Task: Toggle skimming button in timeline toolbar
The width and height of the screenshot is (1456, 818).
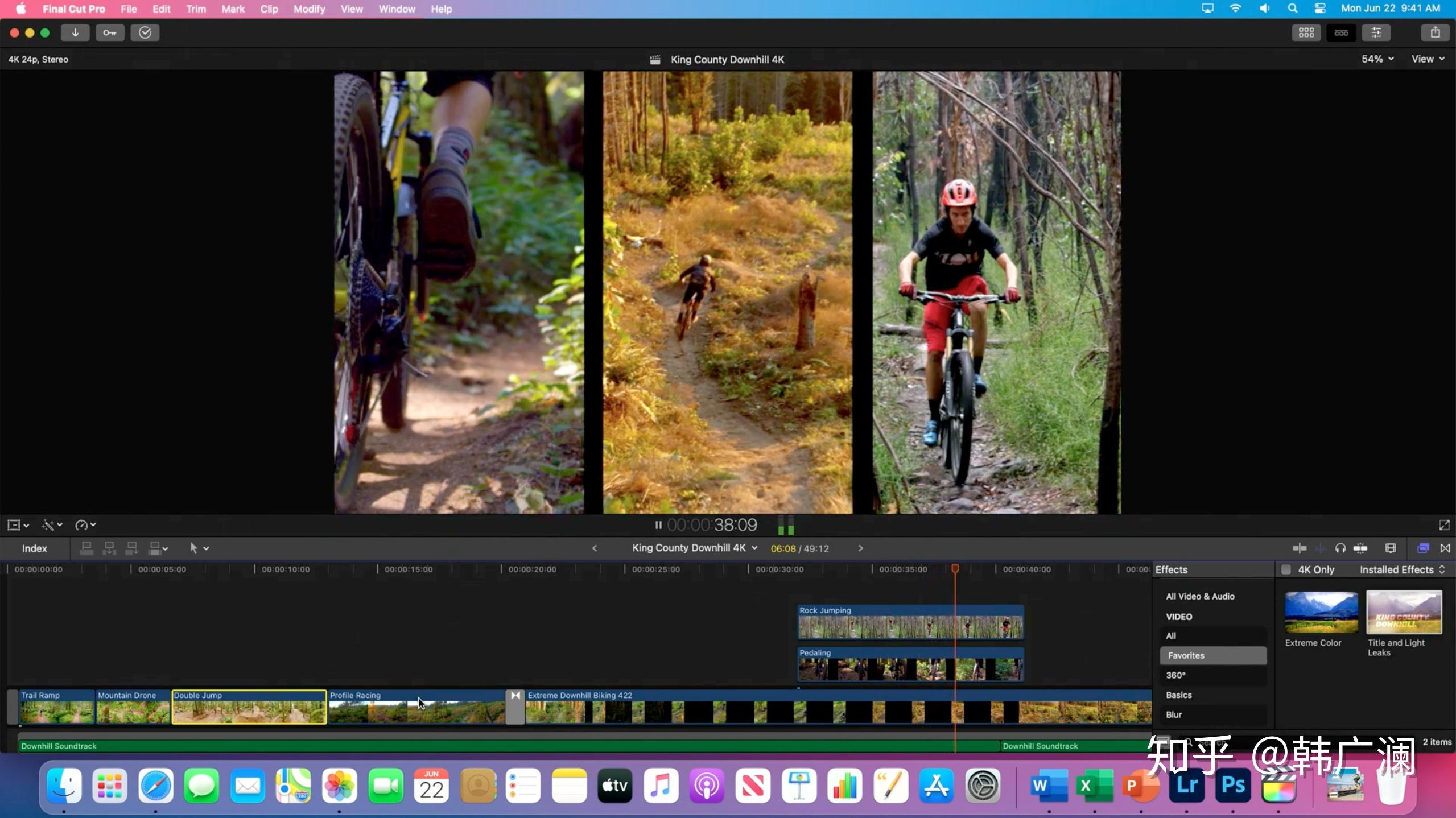Action: point(1299,548)
